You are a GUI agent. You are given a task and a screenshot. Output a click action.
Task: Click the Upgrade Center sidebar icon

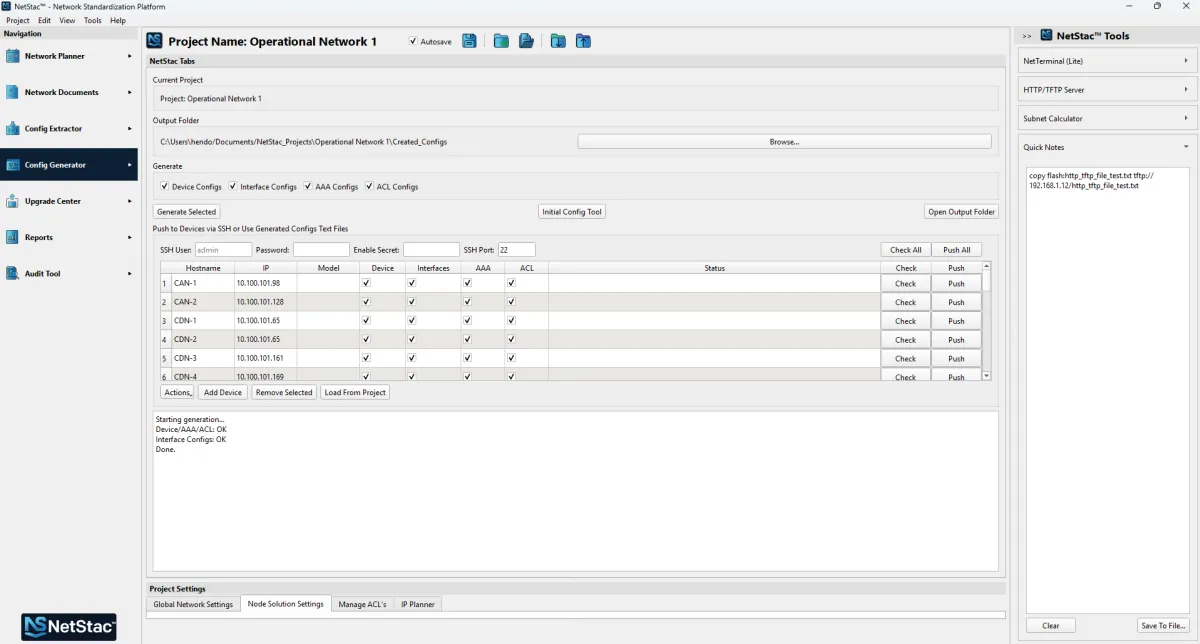[x=13, y=201]
